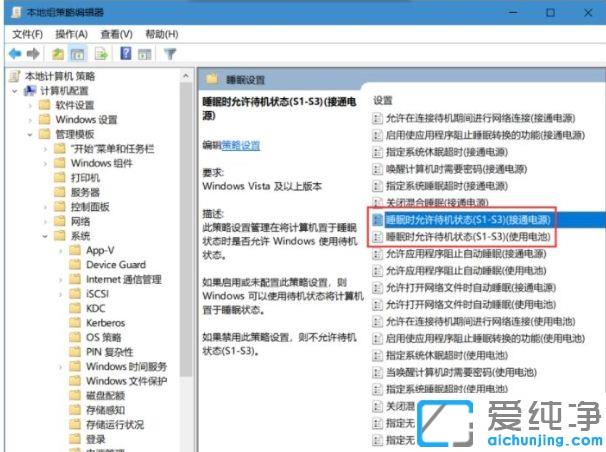Select 指定系统休眠超时(接通电源) policy
Viewport: 606px width, 452px height.
point(446,152)
